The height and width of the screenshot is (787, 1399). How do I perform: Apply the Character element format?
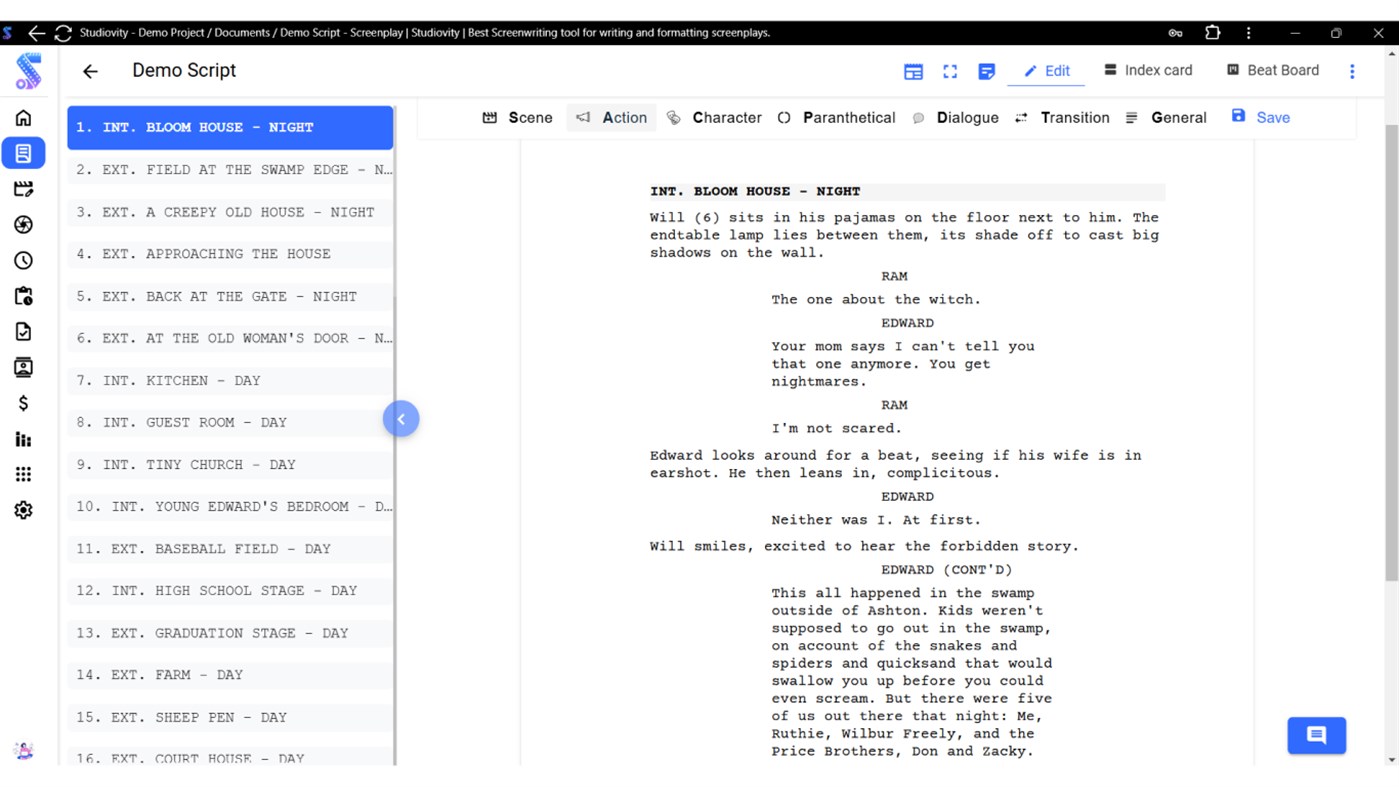(x=714, y=118)
